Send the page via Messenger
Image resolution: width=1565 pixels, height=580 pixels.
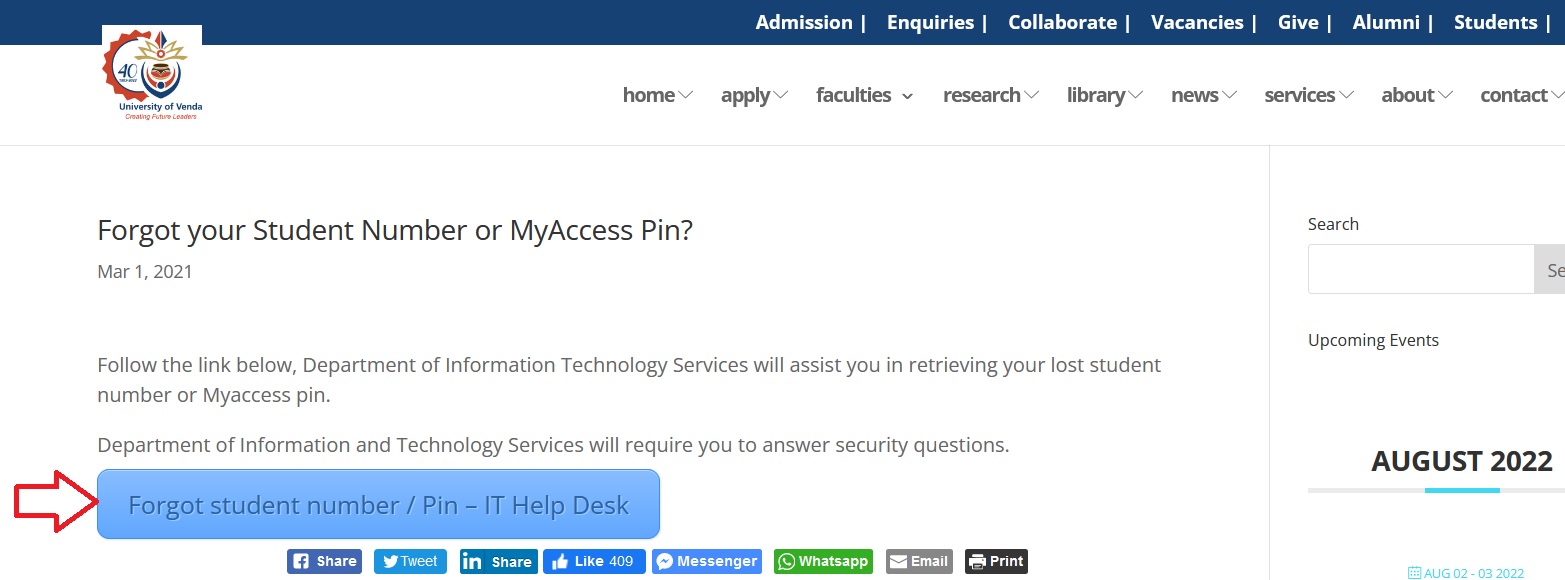tap(706, 561)
